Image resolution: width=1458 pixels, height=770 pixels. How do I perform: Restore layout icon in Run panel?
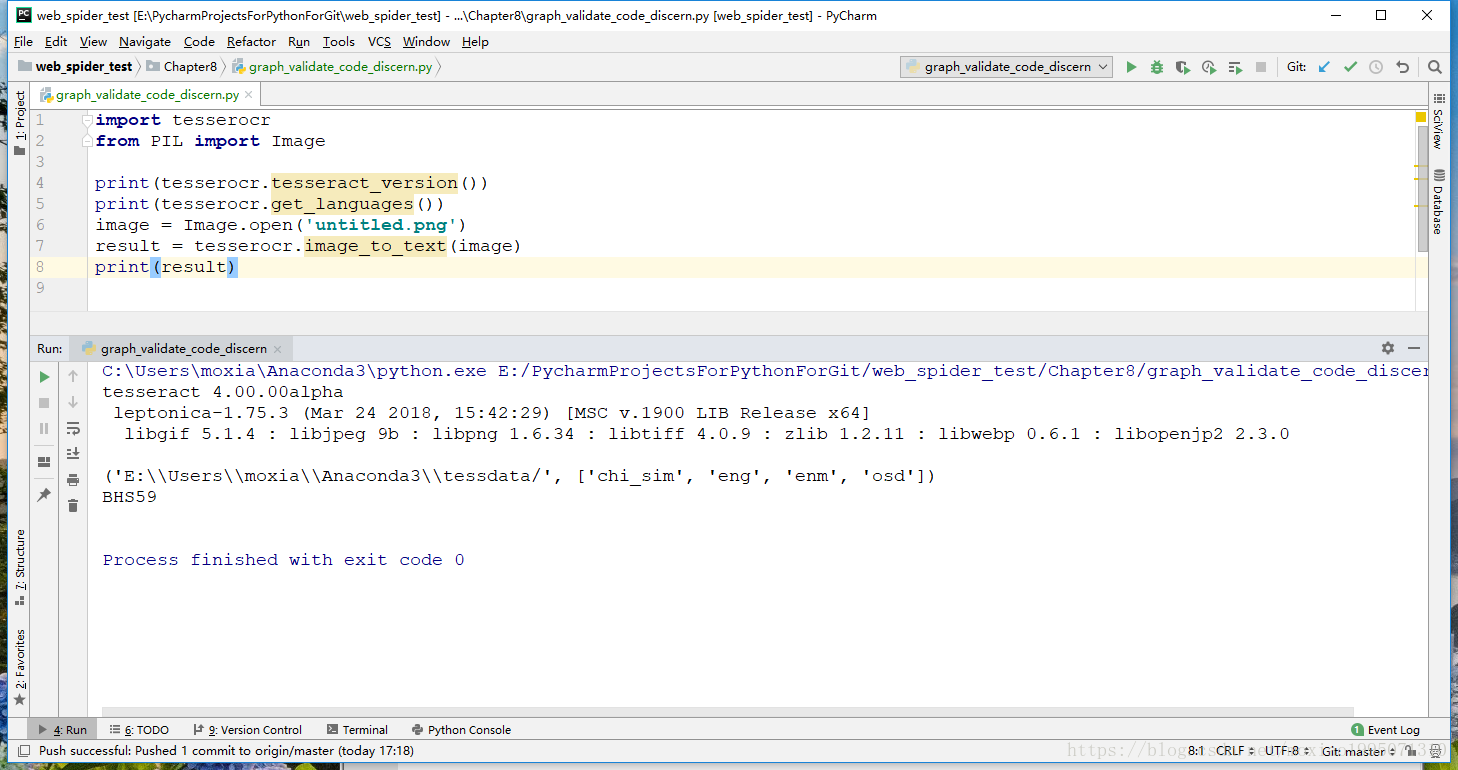coord(44,462)
